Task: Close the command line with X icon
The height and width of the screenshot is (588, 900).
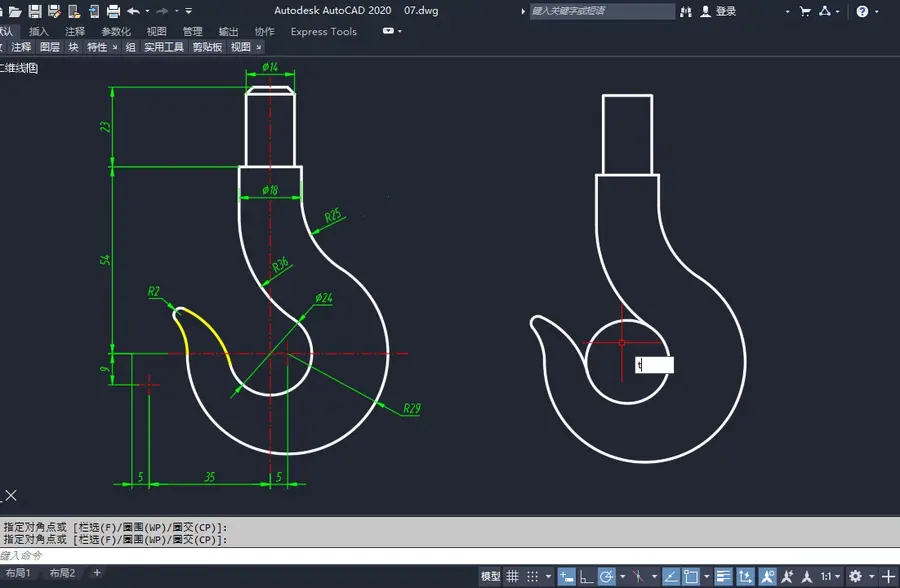Action: click(11, 496)
